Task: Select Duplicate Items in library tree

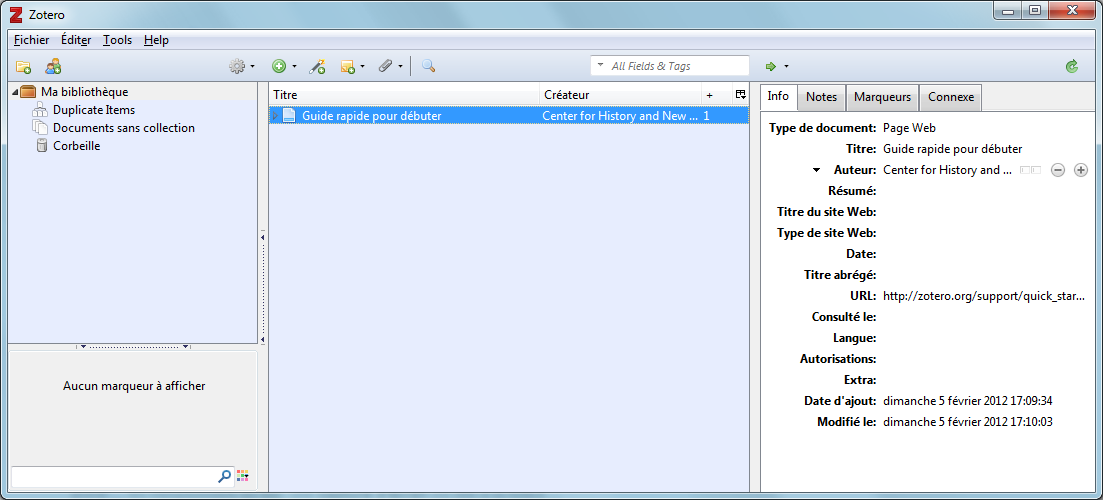Action: coord(94,110)
